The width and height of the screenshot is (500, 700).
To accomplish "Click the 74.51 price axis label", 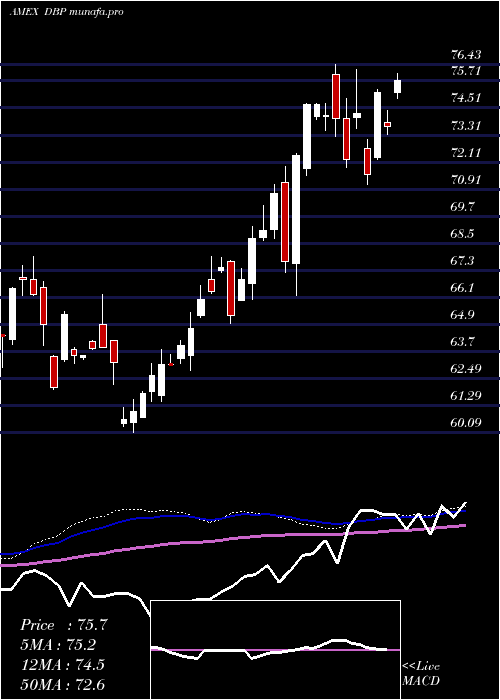I will click(x=466, y=98).
